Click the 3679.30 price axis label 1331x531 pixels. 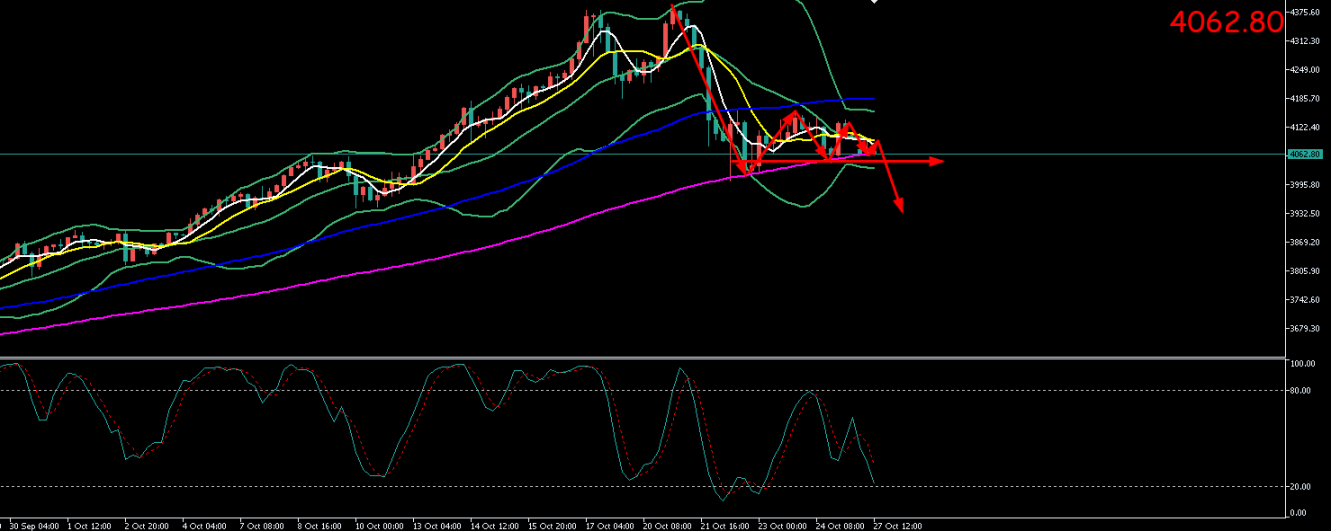(x=1306, y=329)
